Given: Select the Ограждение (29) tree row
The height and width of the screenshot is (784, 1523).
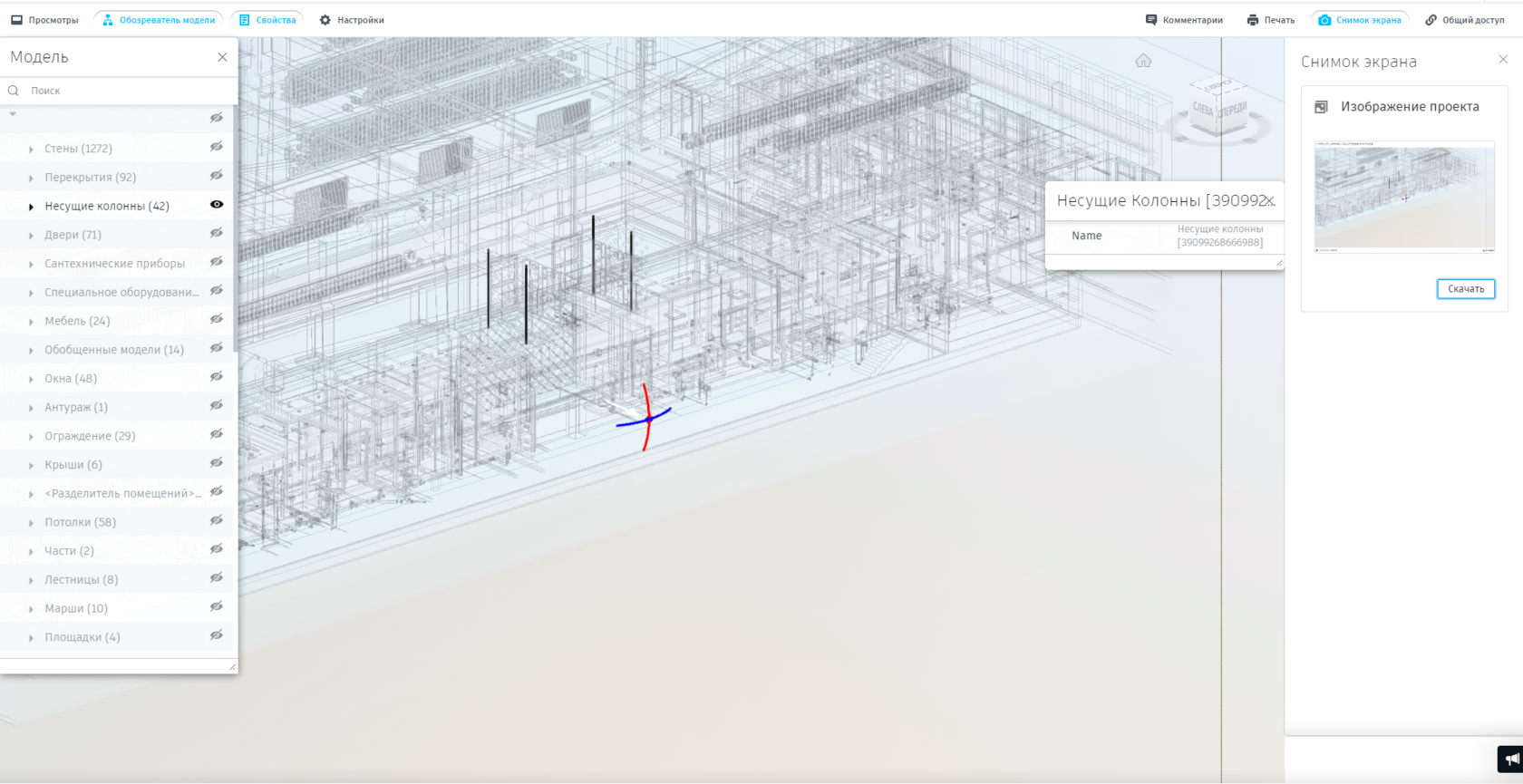Looking at the screenshot, I should (x=116, y=436).
